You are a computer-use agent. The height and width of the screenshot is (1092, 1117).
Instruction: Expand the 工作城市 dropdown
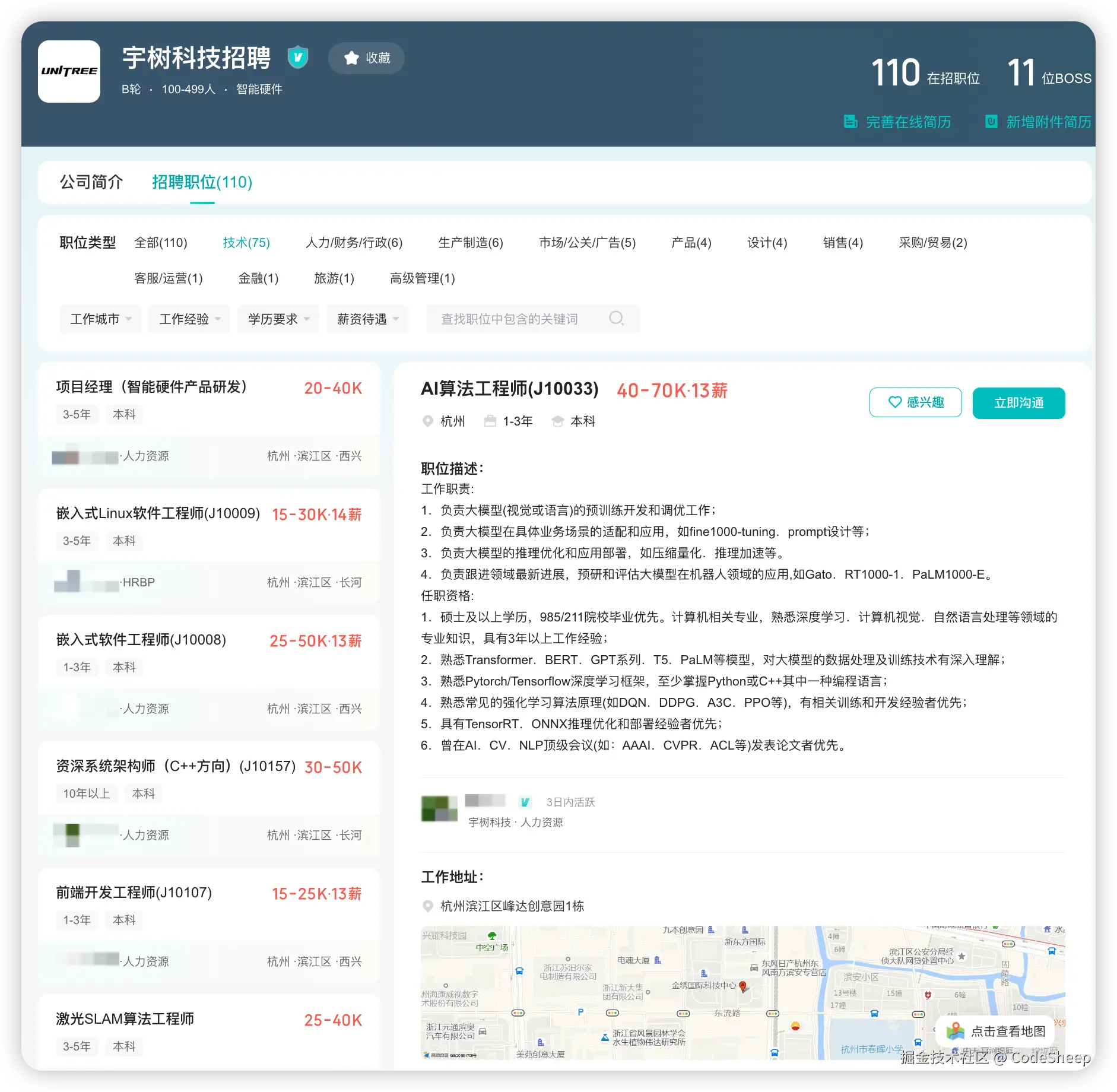coord(100,319)
